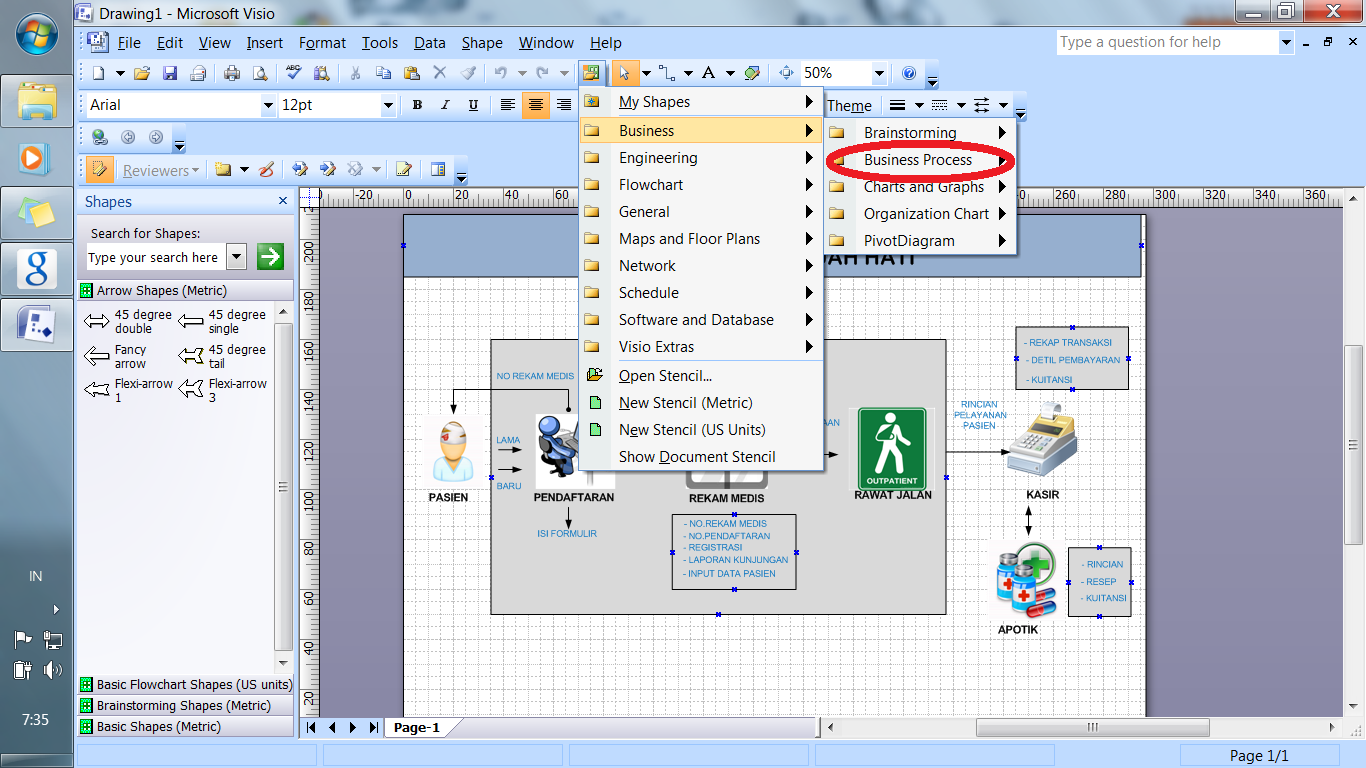Click the Search for Shapes input field
The image size is (1366, 768).
pyautogui.click(x=156, y=257)
